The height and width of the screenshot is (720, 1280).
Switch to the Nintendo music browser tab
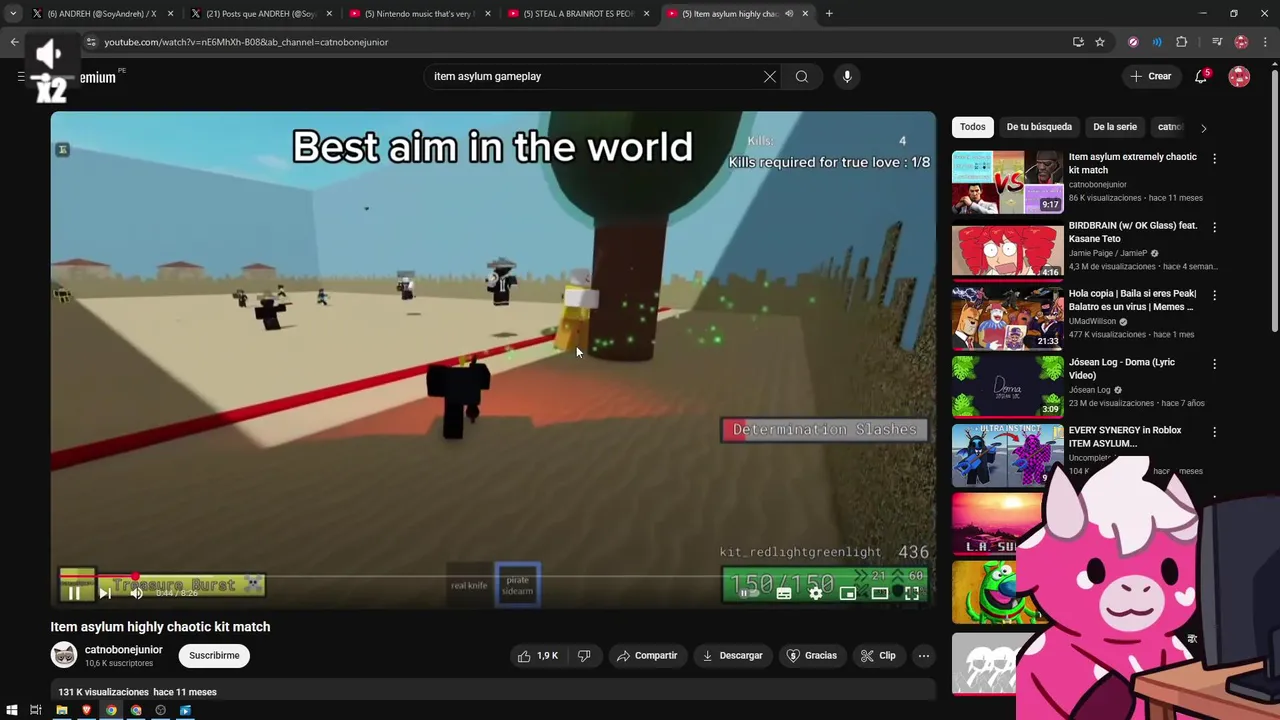(420, 14)
